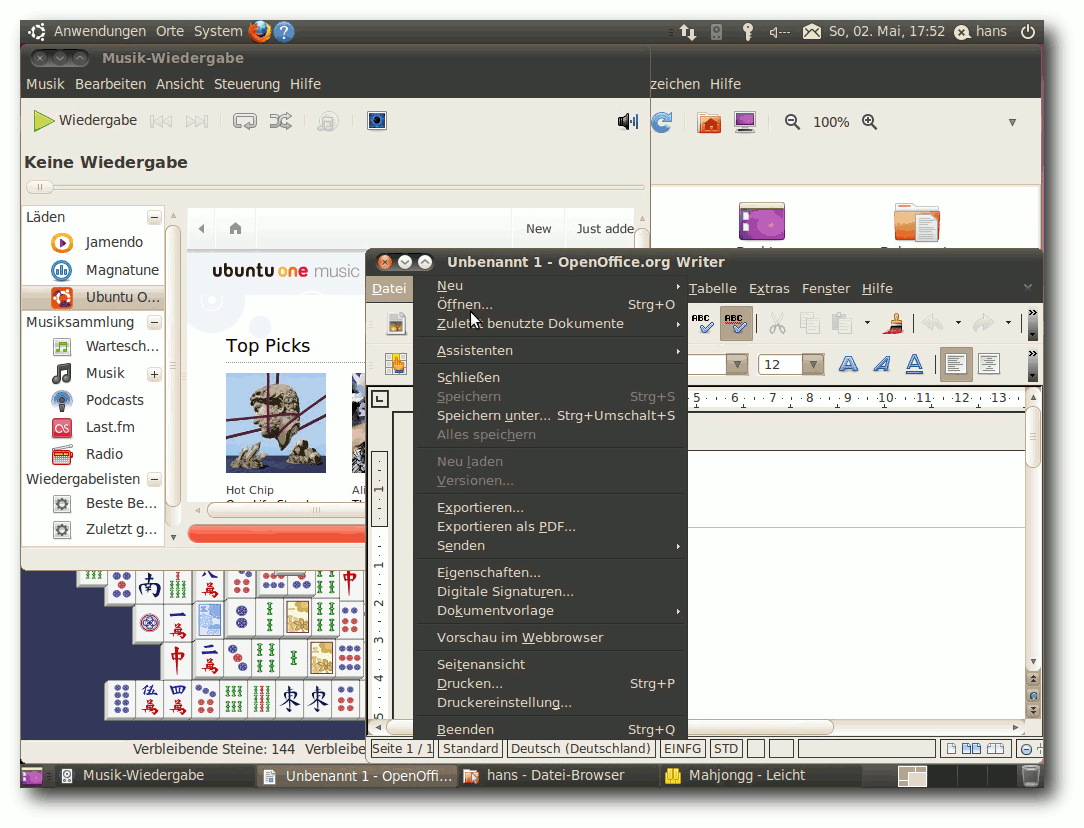1084x828 pixels.
Task: Open the Extras menu in Writer
Action: click(x=769, y=289)
